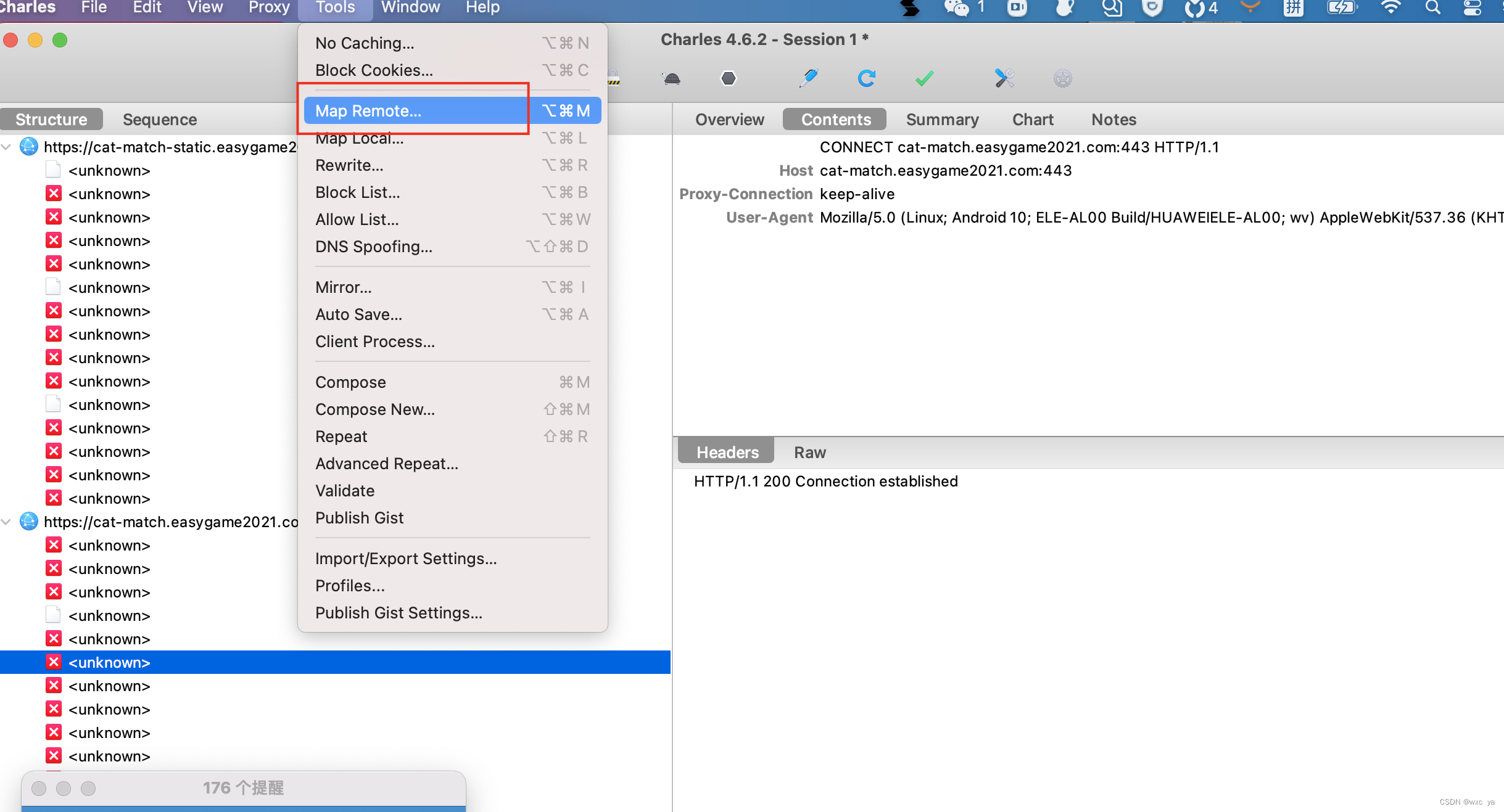This screenshot has height=812, width=1504.
Task: Switch to the Structure tab
Action: (x=51, y=120)
